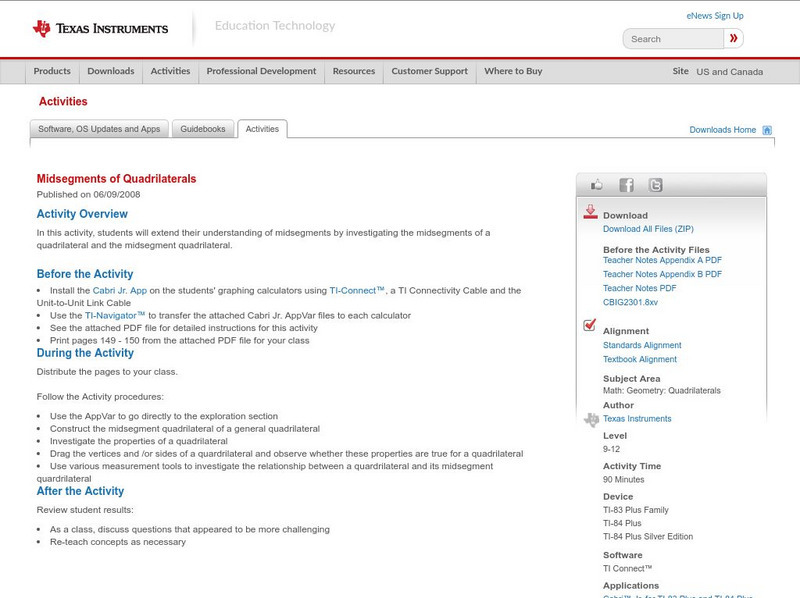The height and width of the screenshot is (598, 800).
Task: Follow the Cabri Jr. App link
Action: click(119, 290)
